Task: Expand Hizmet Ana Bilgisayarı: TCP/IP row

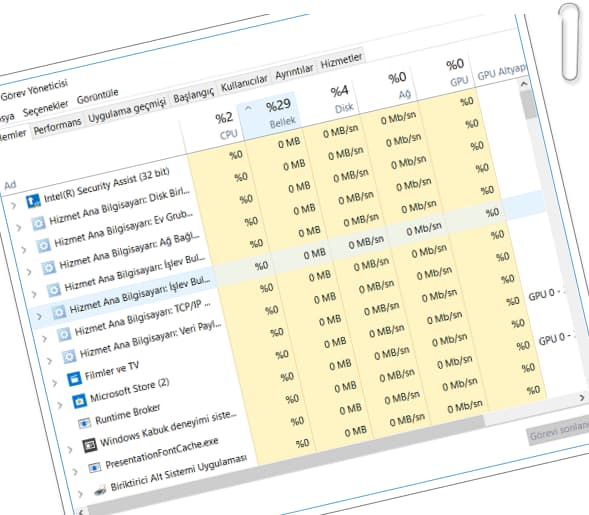Action: tap(44, 338)
